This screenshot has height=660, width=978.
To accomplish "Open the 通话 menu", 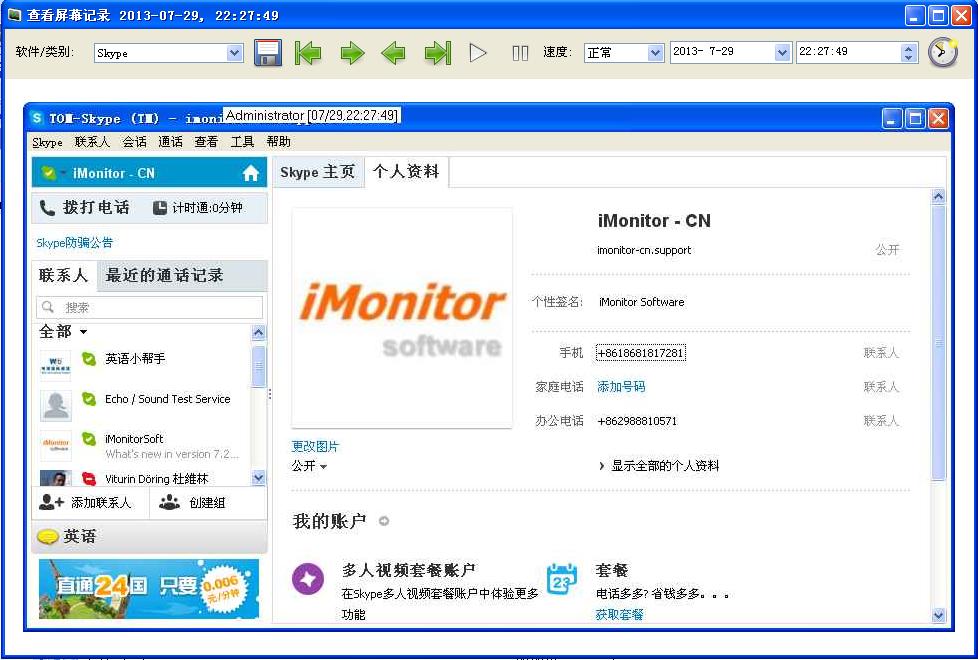I will tap(171, 142).
